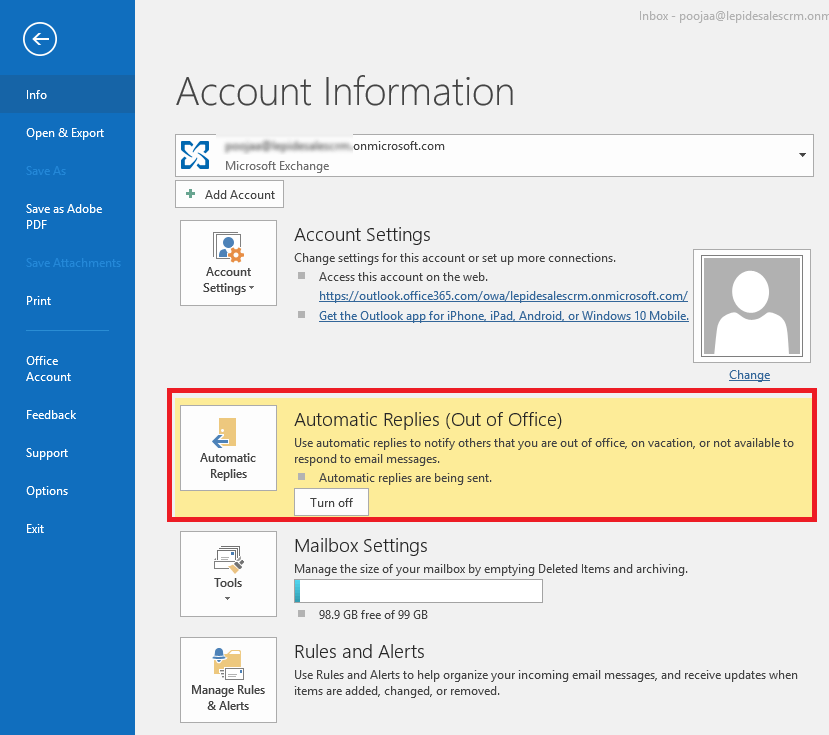Open Options from the sidebar
Image resolution: width=829 pixels, height=735 pixels.
pos(47,491)
